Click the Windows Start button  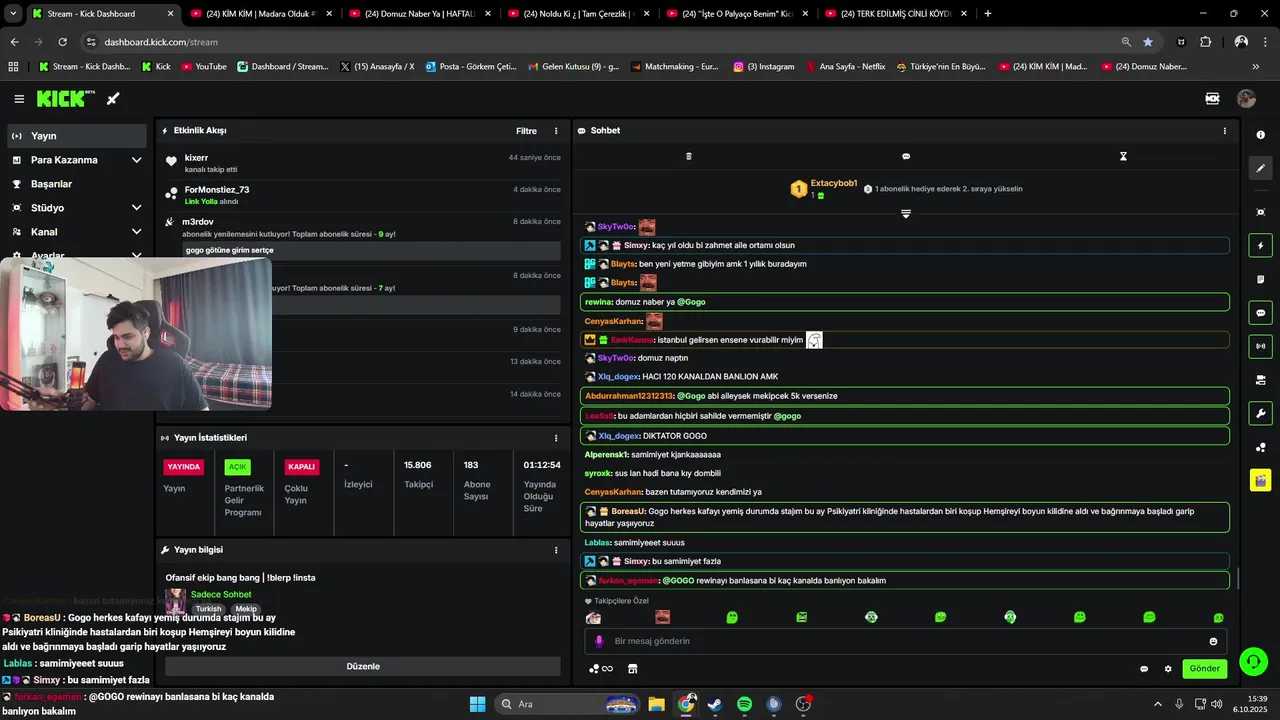pyautogui.click(x=478, y=704)
